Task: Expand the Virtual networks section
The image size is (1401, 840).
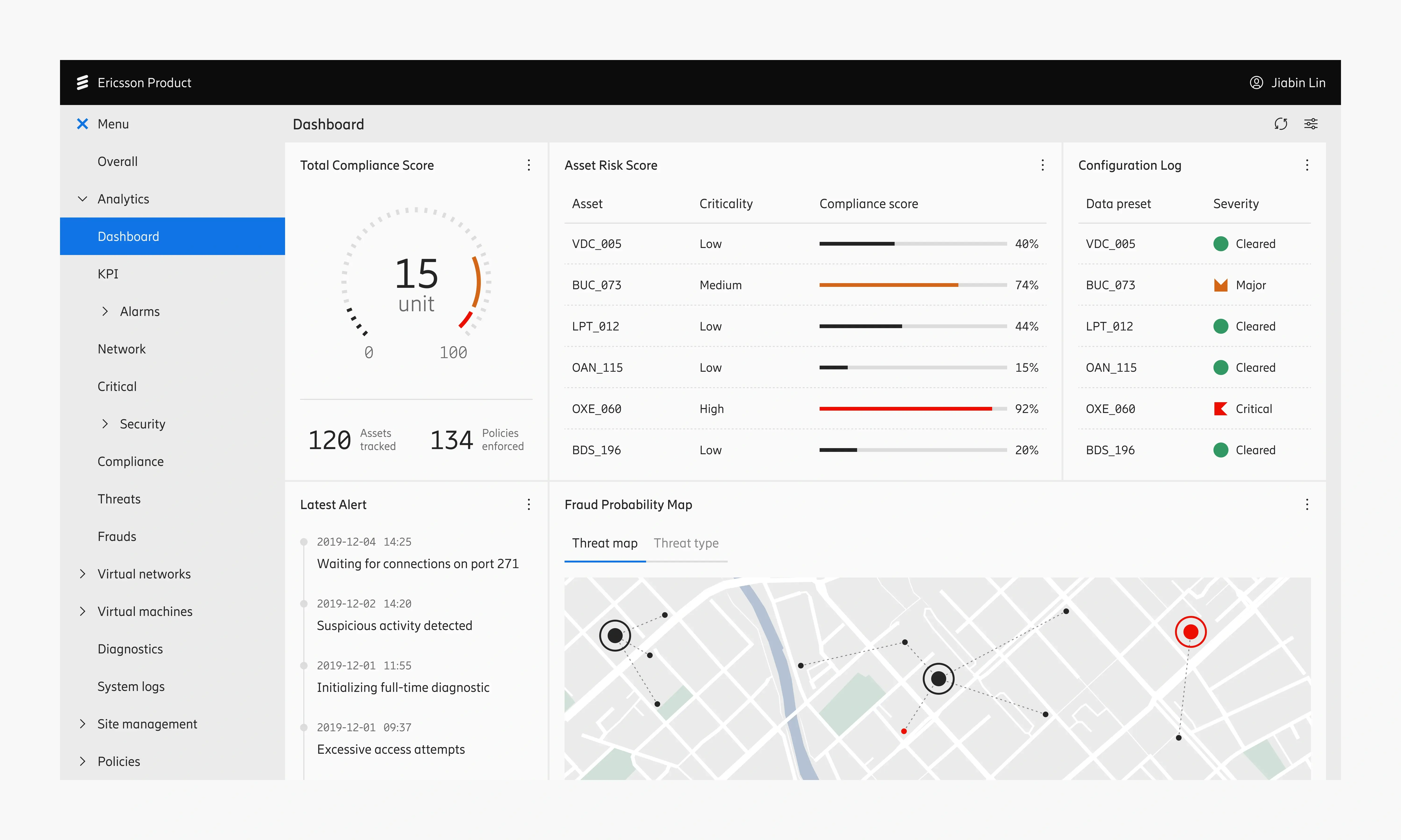Action: [83, 574]
